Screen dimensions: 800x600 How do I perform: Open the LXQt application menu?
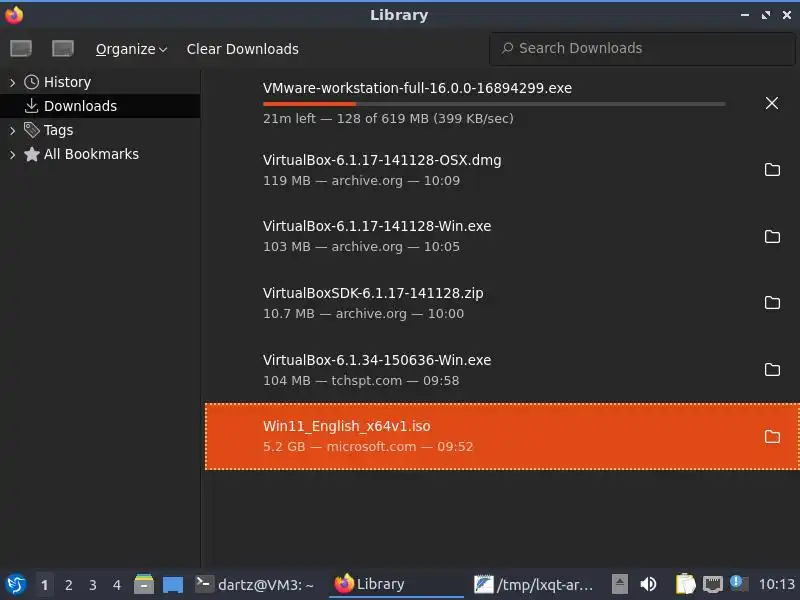pos(16,584)
